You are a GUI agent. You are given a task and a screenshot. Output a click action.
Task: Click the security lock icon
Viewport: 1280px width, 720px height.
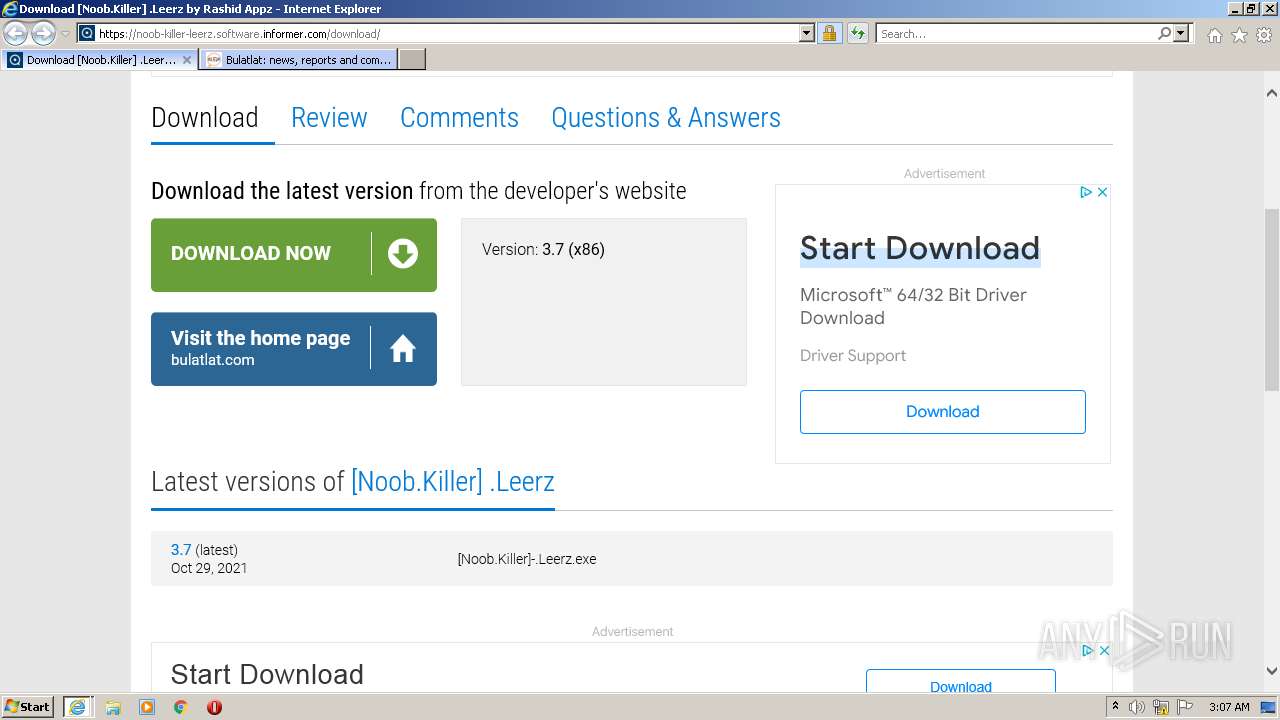pyautogui.click(x=829, y=33)
